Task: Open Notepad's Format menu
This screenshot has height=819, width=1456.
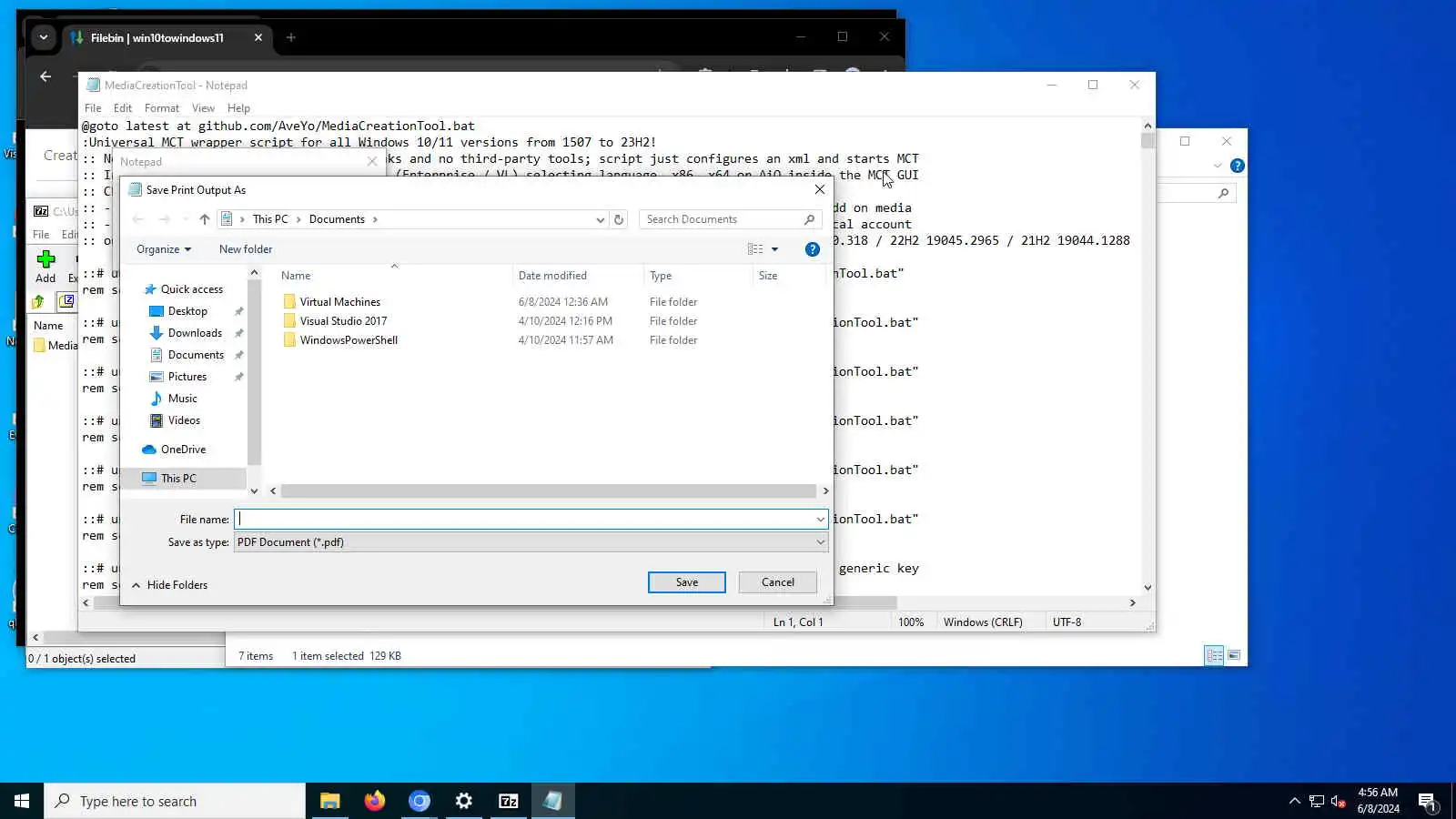Action: pos(162,108)
